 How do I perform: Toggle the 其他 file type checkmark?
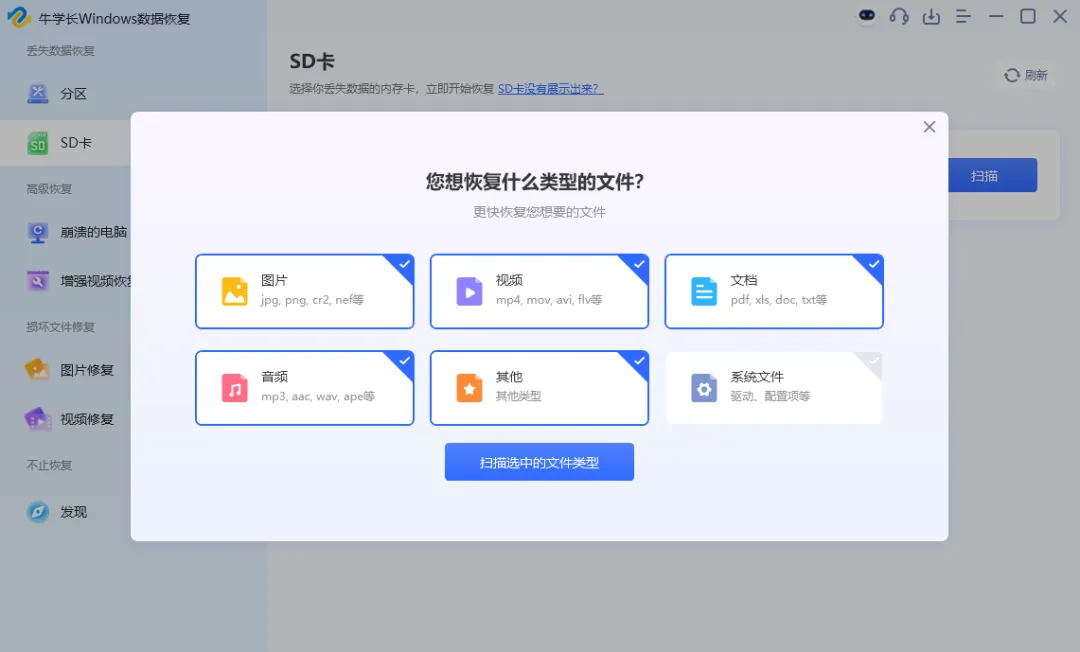(639, 361)
